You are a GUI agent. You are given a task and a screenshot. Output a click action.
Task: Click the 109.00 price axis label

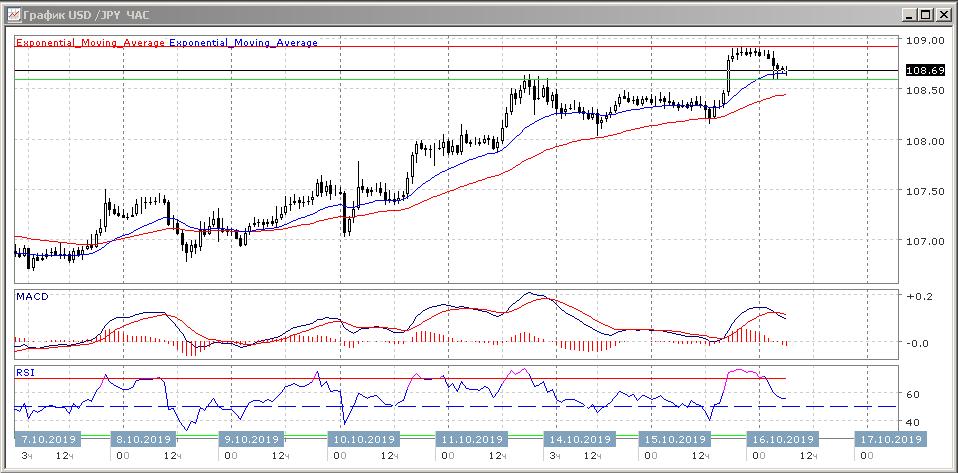pyautogui.click(x=924, y=41)
